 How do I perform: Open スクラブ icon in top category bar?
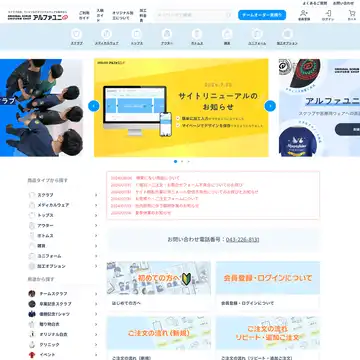click(x=77, y=34)
